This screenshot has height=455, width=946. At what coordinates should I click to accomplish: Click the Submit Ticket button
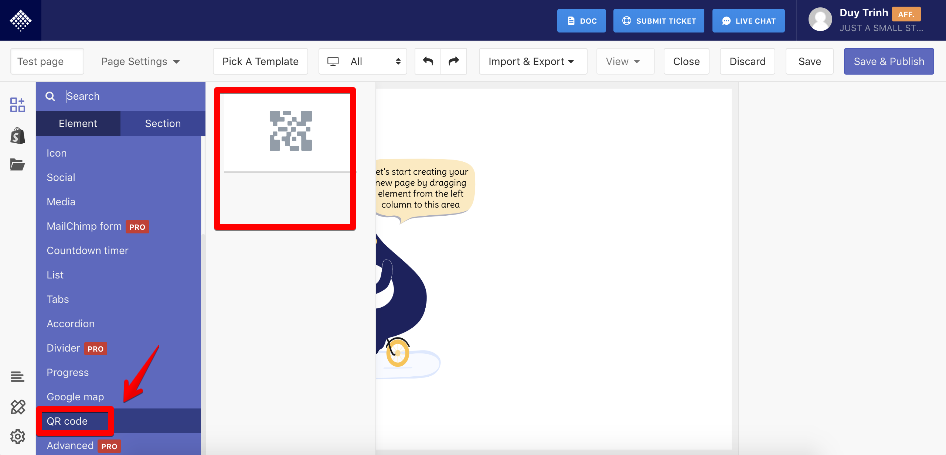(659, 21)
